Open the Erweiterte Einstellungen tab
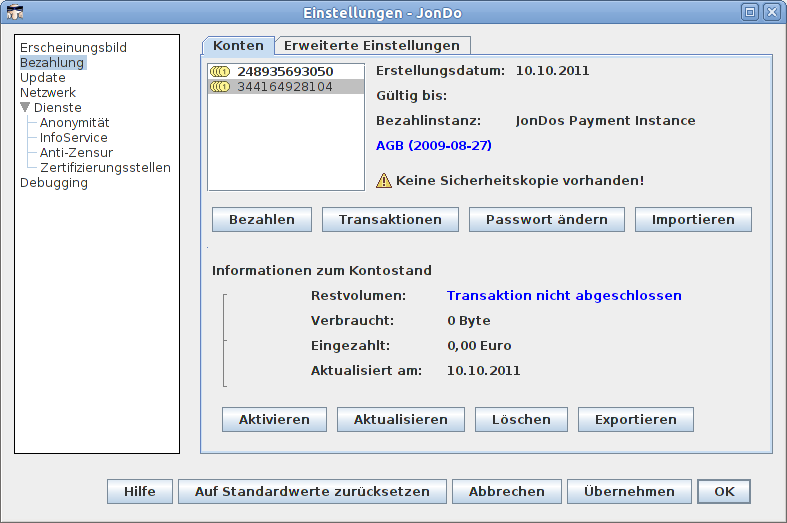Screen dimensions: 787x523 coord(372,46)
